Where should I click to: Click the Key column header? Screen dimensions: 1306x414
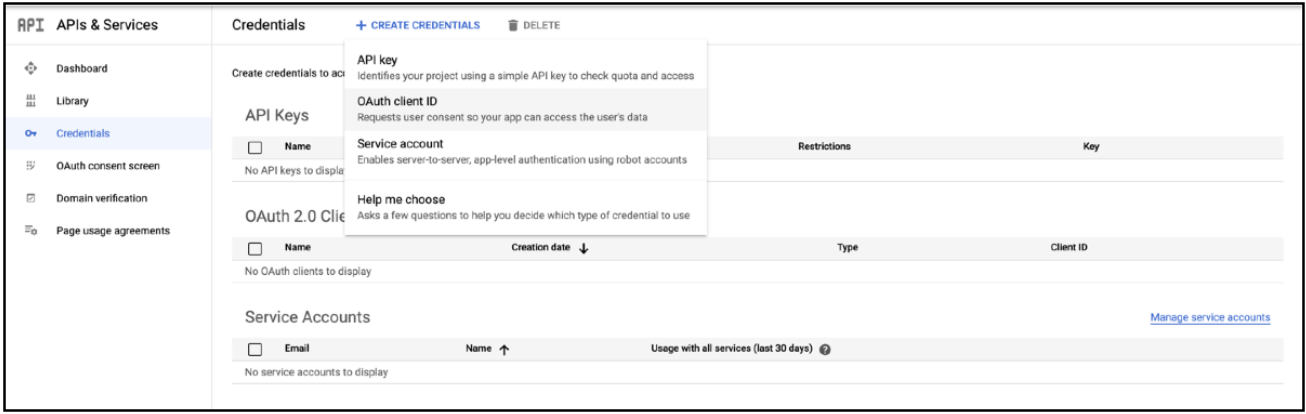pyautogui.click(x=1092, y=146)
